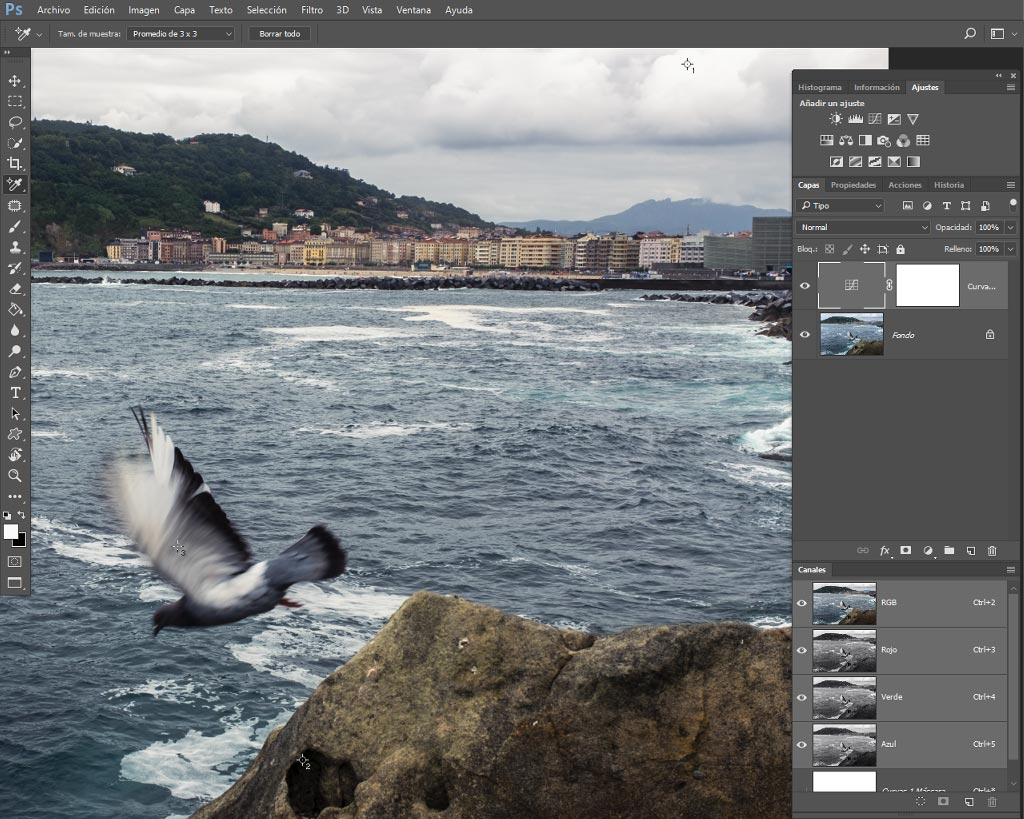Select the Zoom tool in toolbar
Viewport: 1024px width, 819px height.
(14, 475)
